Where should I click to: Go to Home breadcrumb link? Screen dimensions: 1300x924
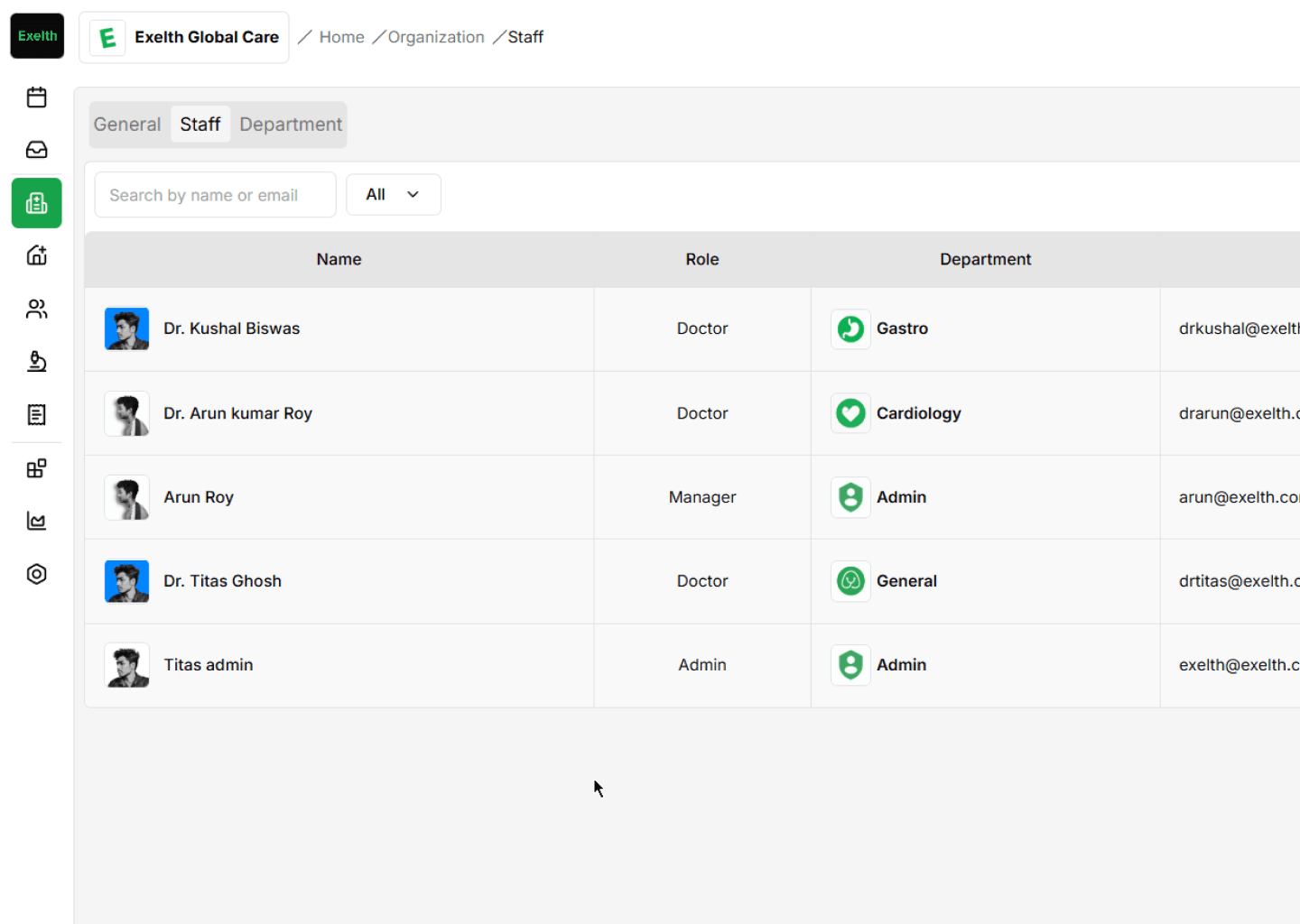[341, 37]
